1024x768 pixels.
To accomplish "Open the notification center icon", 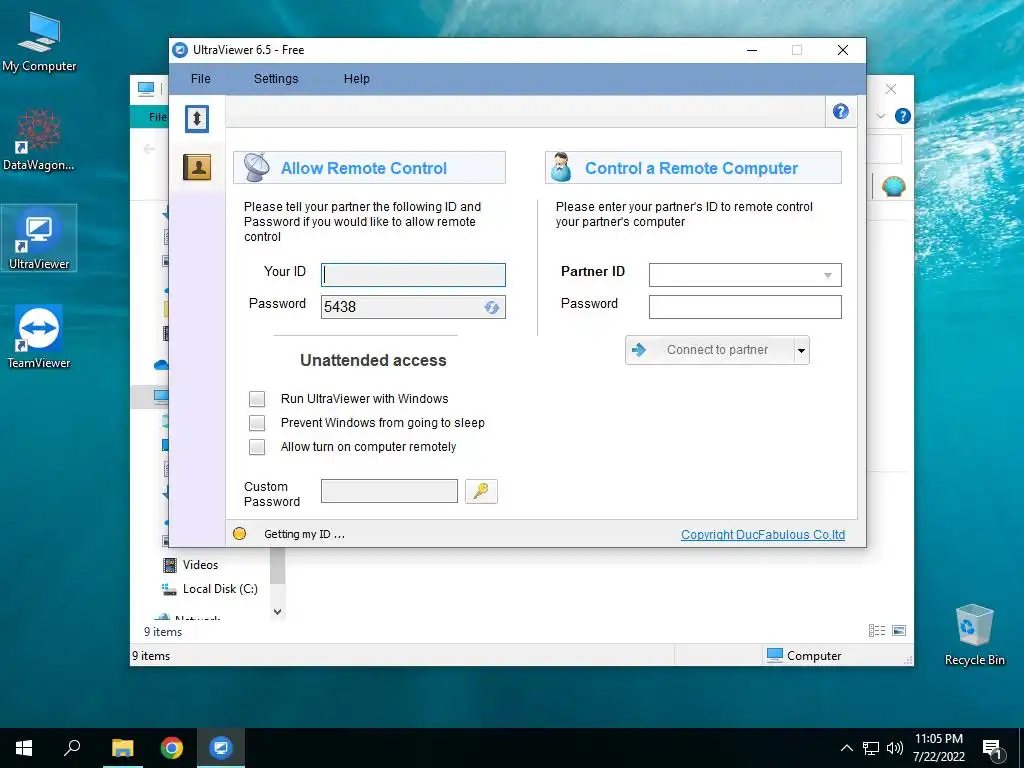I will 992,750.
